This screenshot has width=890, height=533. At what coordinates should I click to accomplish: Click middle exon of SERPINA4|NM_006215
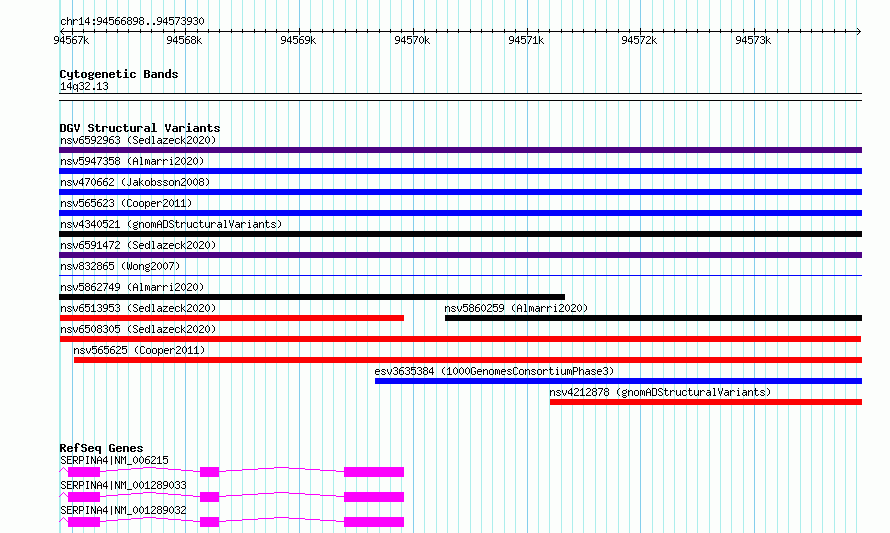tap(209, 472)
